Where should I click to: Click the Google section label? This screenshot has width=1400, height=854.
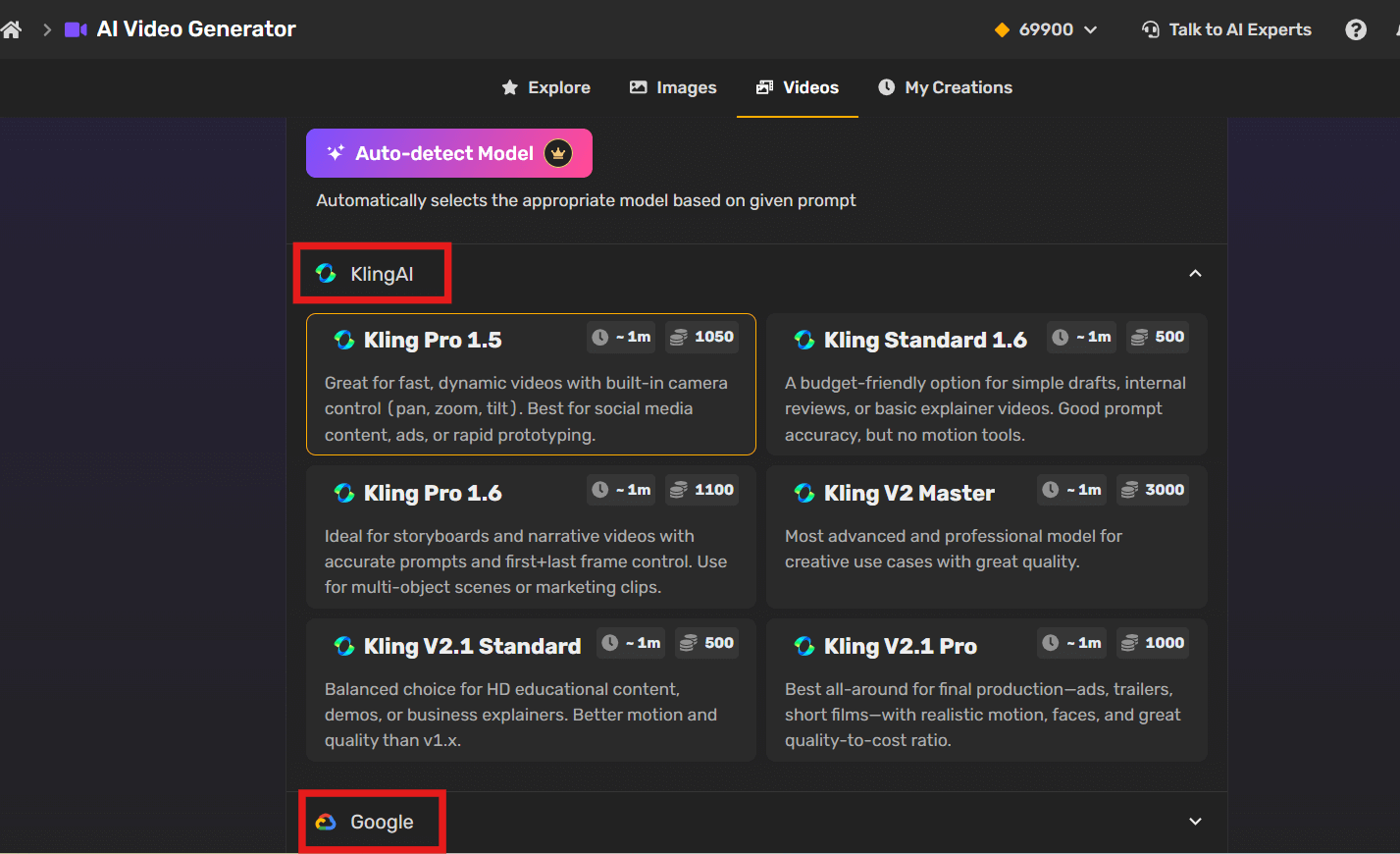click(382, 822)
